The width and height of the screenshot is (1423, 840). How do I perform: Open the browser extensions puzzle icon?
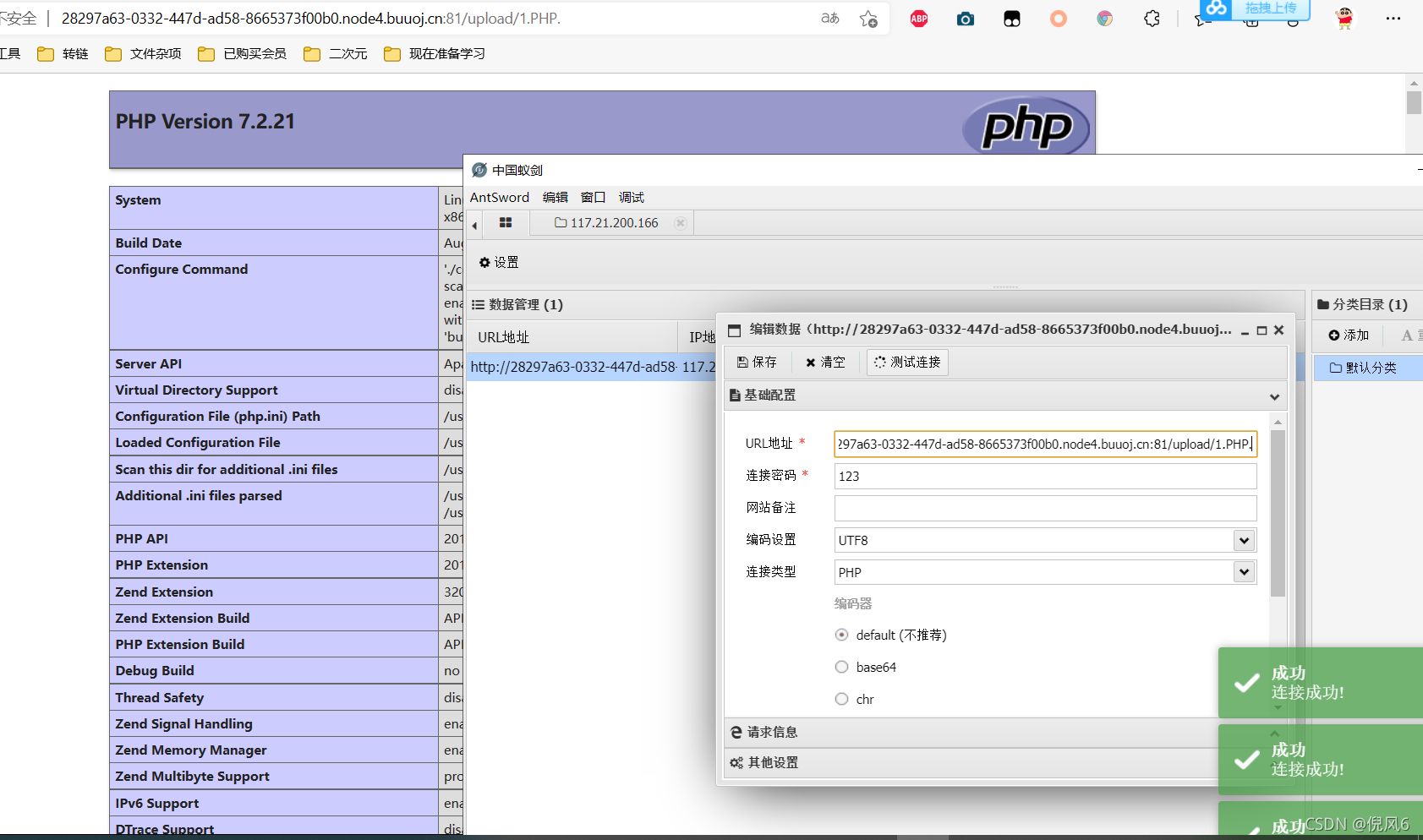coord(1152,19)
